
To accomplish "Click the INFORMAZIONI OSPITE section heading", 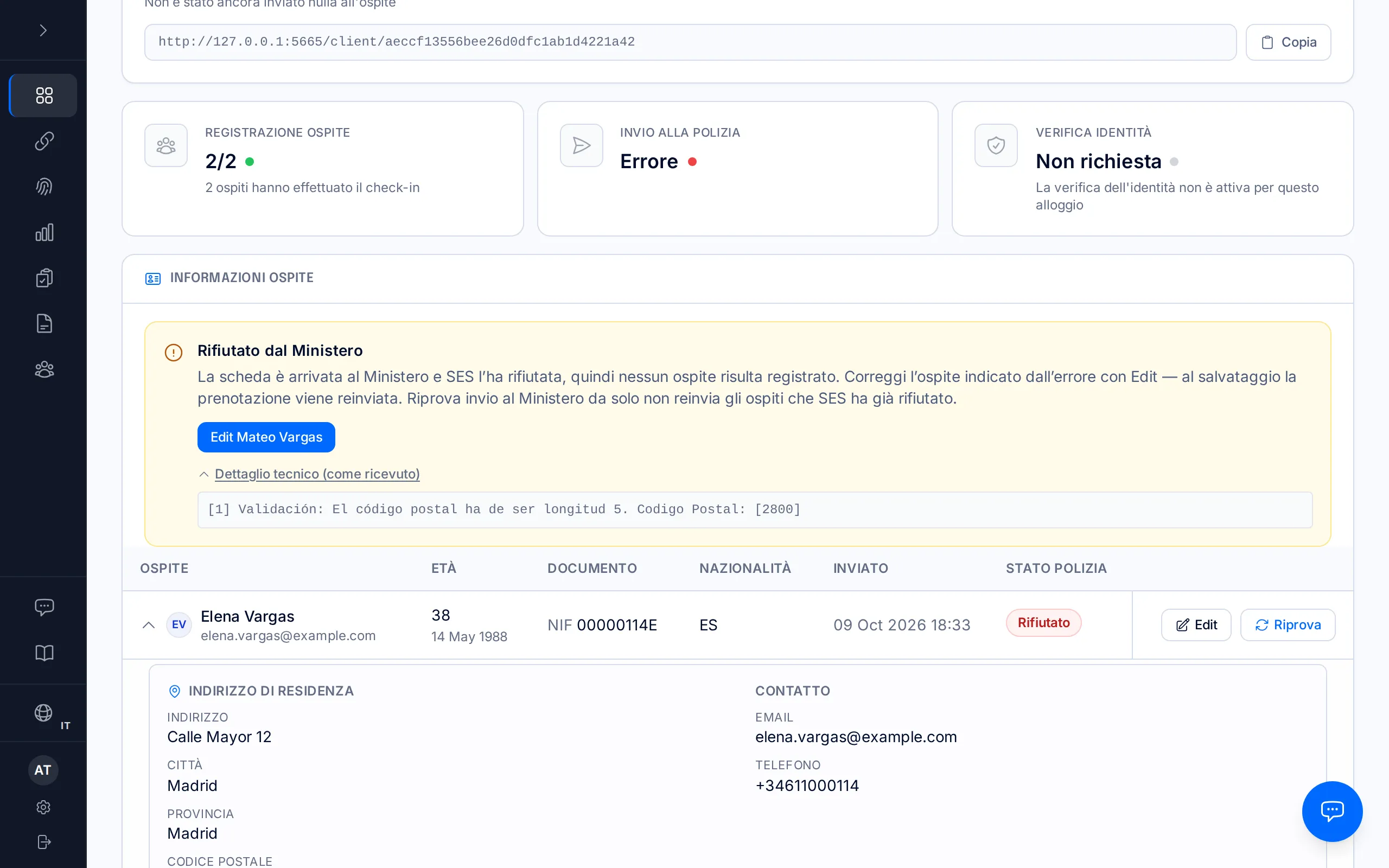I will coord(241,278).
